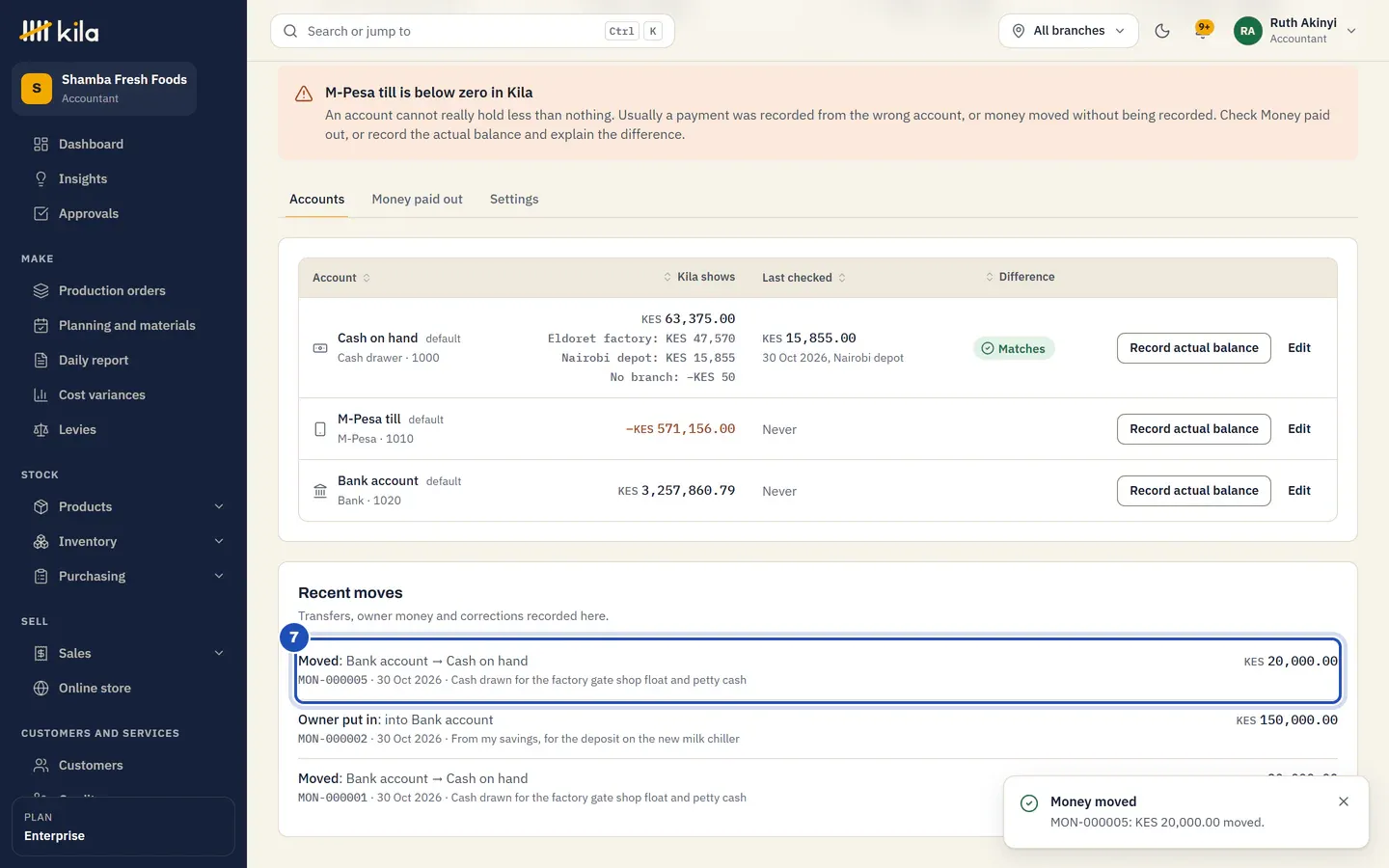The width and height of the screenshot is (1389, 868).
Task: Toggle dark mode moon icon
Action: coord(1162,31)
